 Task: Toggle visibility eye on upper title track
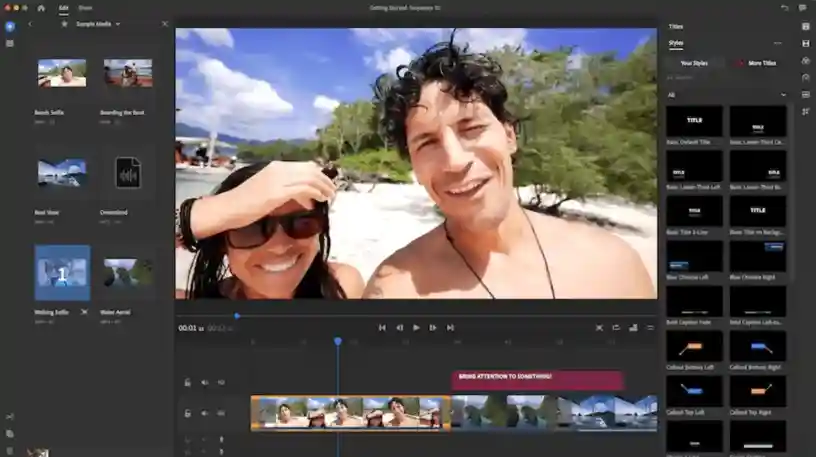pos(221,383)
